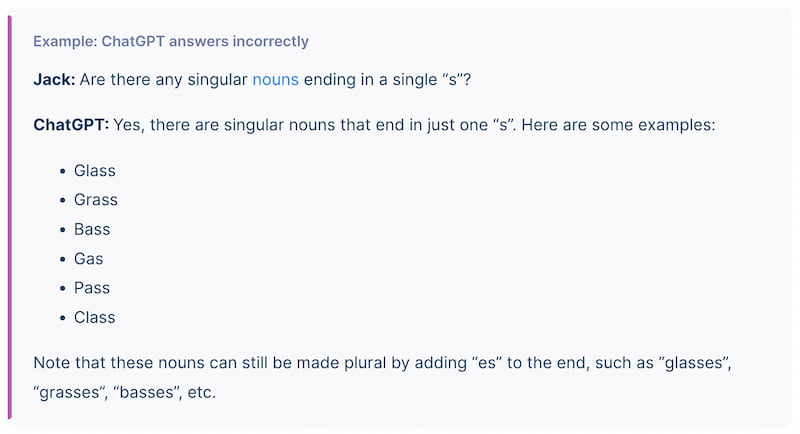Click the "Example: ChatGPT answers incorrectly" heading
The height and width of the screenshot is (434, 800).
point(171,41)
